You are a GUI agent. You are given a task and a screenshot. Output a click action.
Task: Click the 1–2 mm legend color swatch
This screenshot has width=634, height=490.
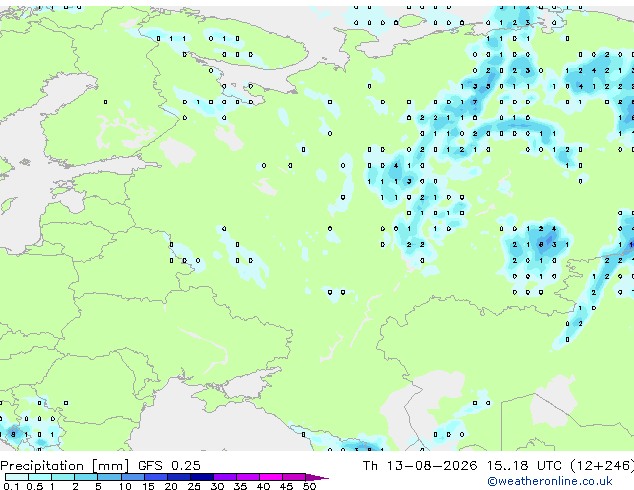pos(63,477)
